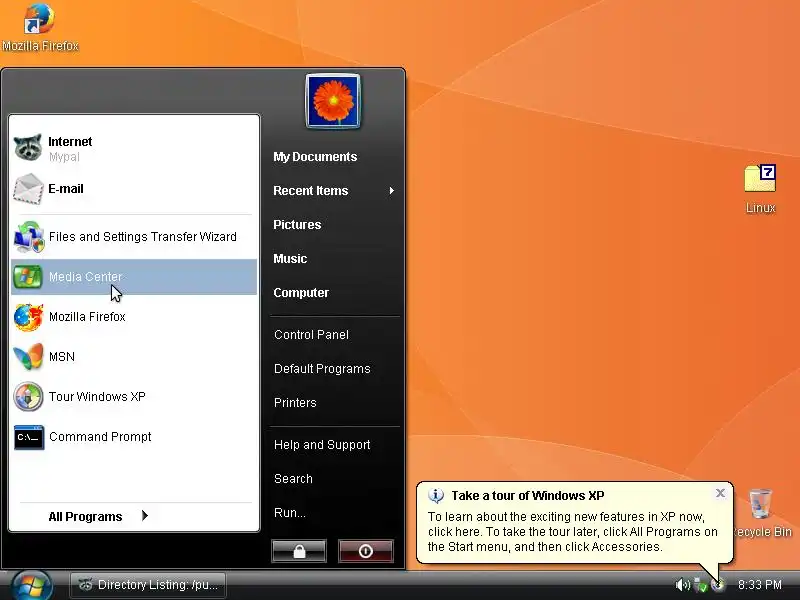Open My Documents
The image size is (800, 600).
(x=315, y=157)
